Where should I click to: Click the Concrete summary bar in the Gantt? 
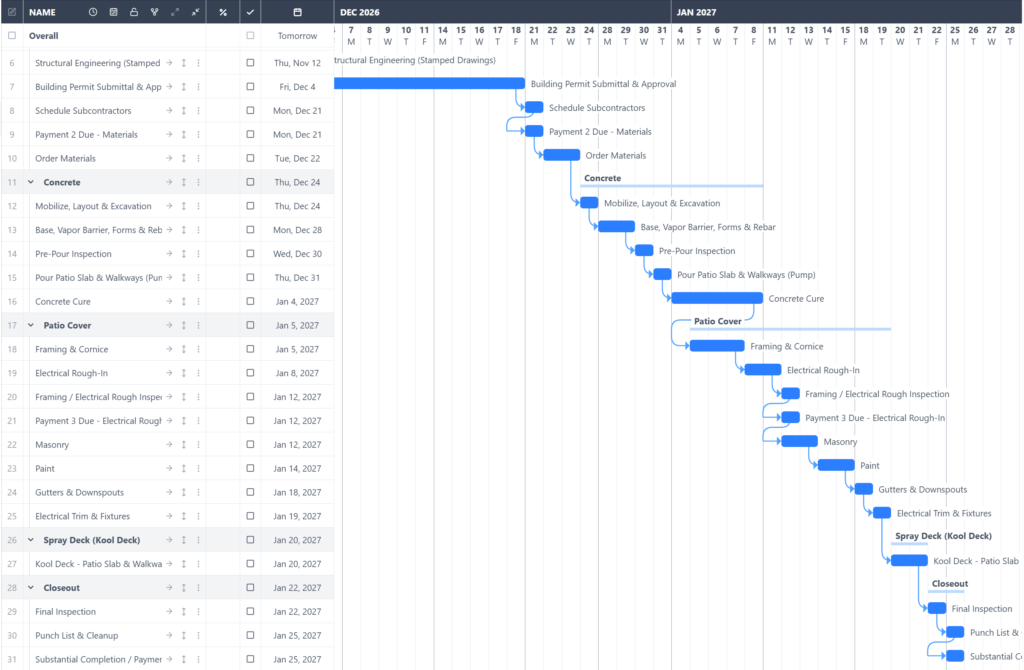click(x=671, y=186)
